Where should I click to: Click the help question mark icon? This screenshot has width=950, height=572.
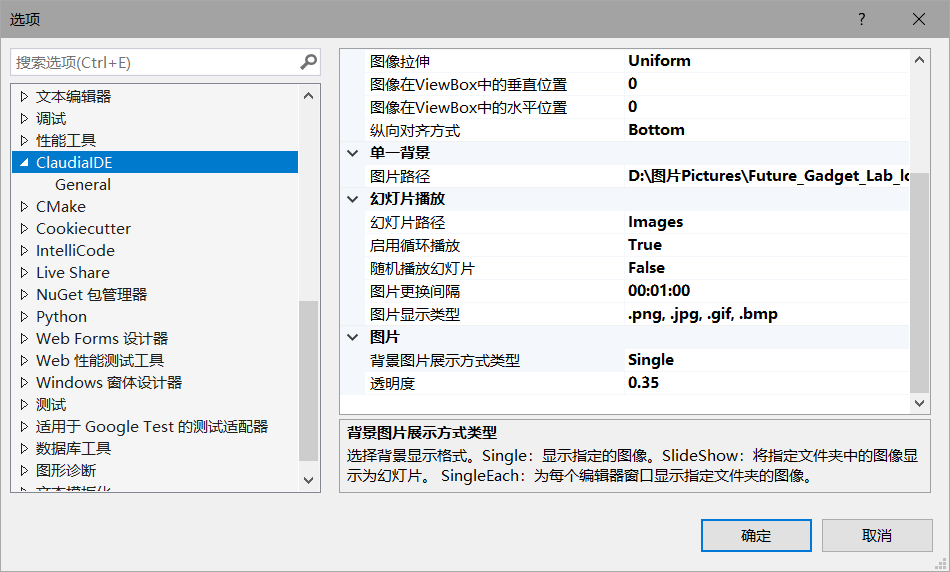861,20
